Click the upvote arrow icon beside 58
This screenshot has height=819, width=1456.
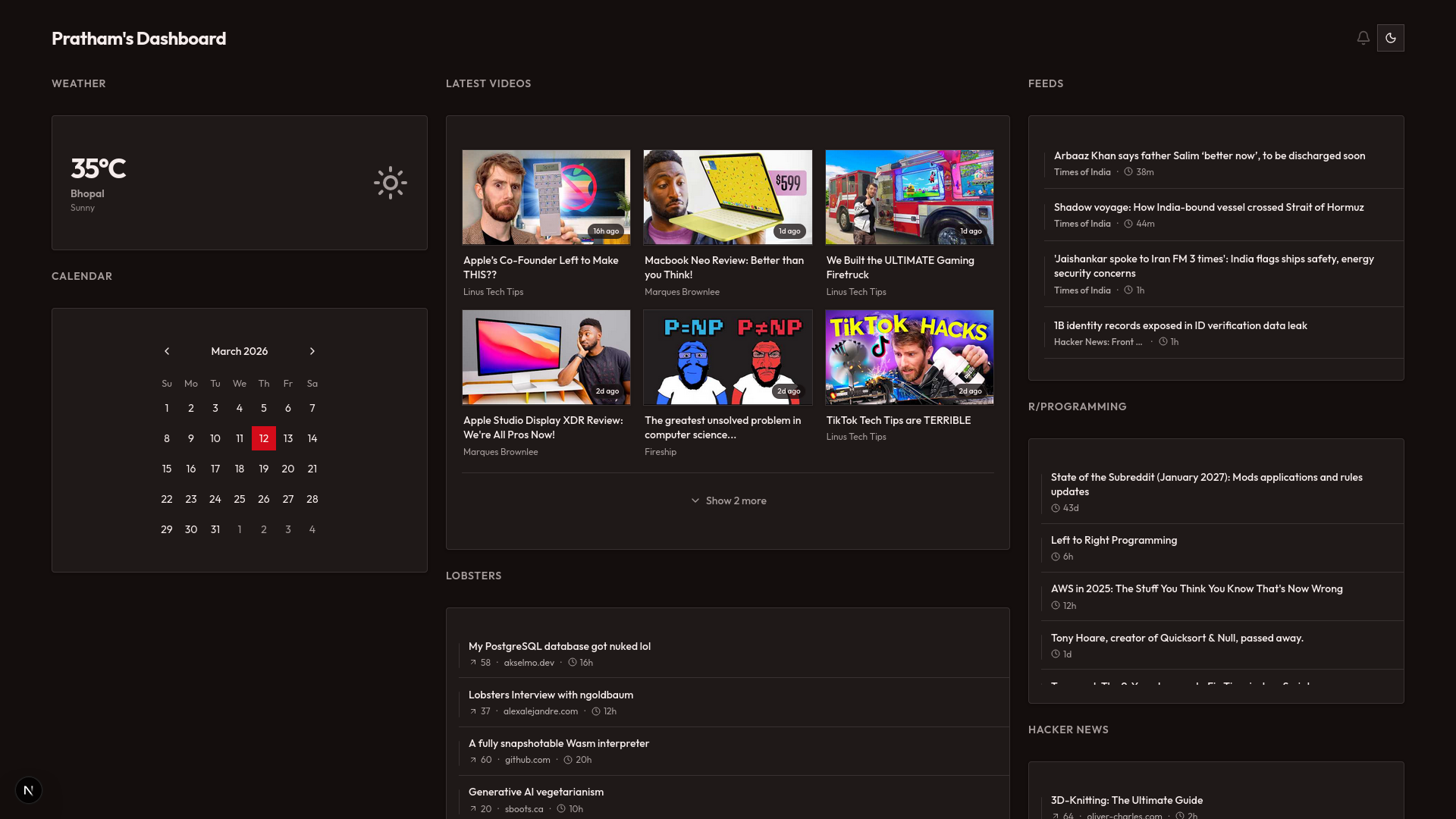pyautogui.click(x=473, y=663)
